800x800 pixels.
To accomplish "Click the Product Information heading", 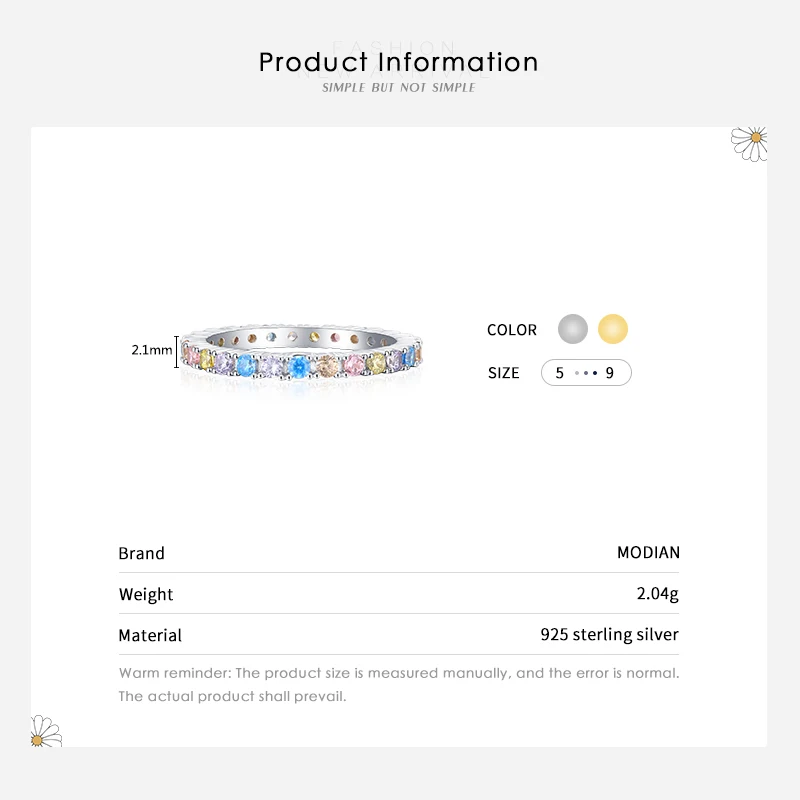I will point(399,62).
